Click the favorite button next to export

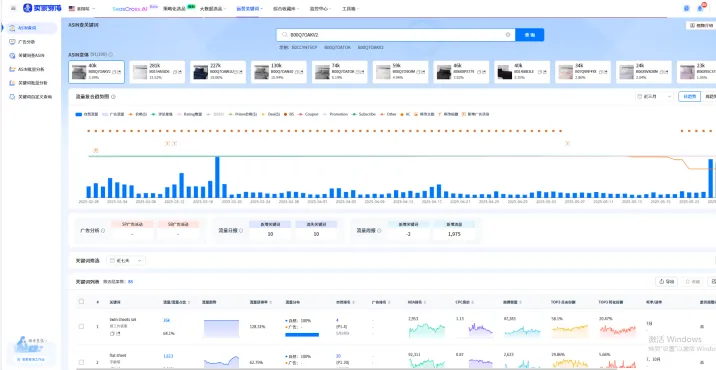692,282
